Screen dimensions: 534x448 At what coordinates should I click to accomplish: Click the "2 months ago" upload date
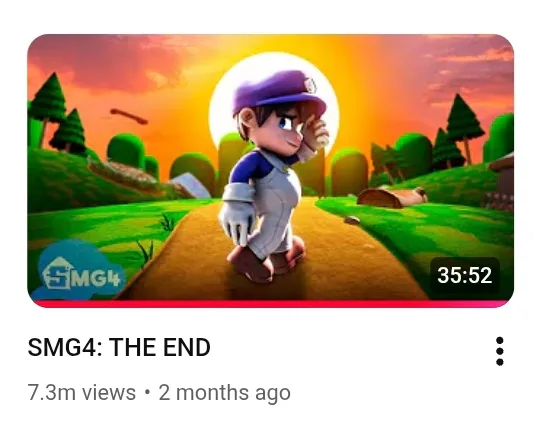click(x=224, y=393)
